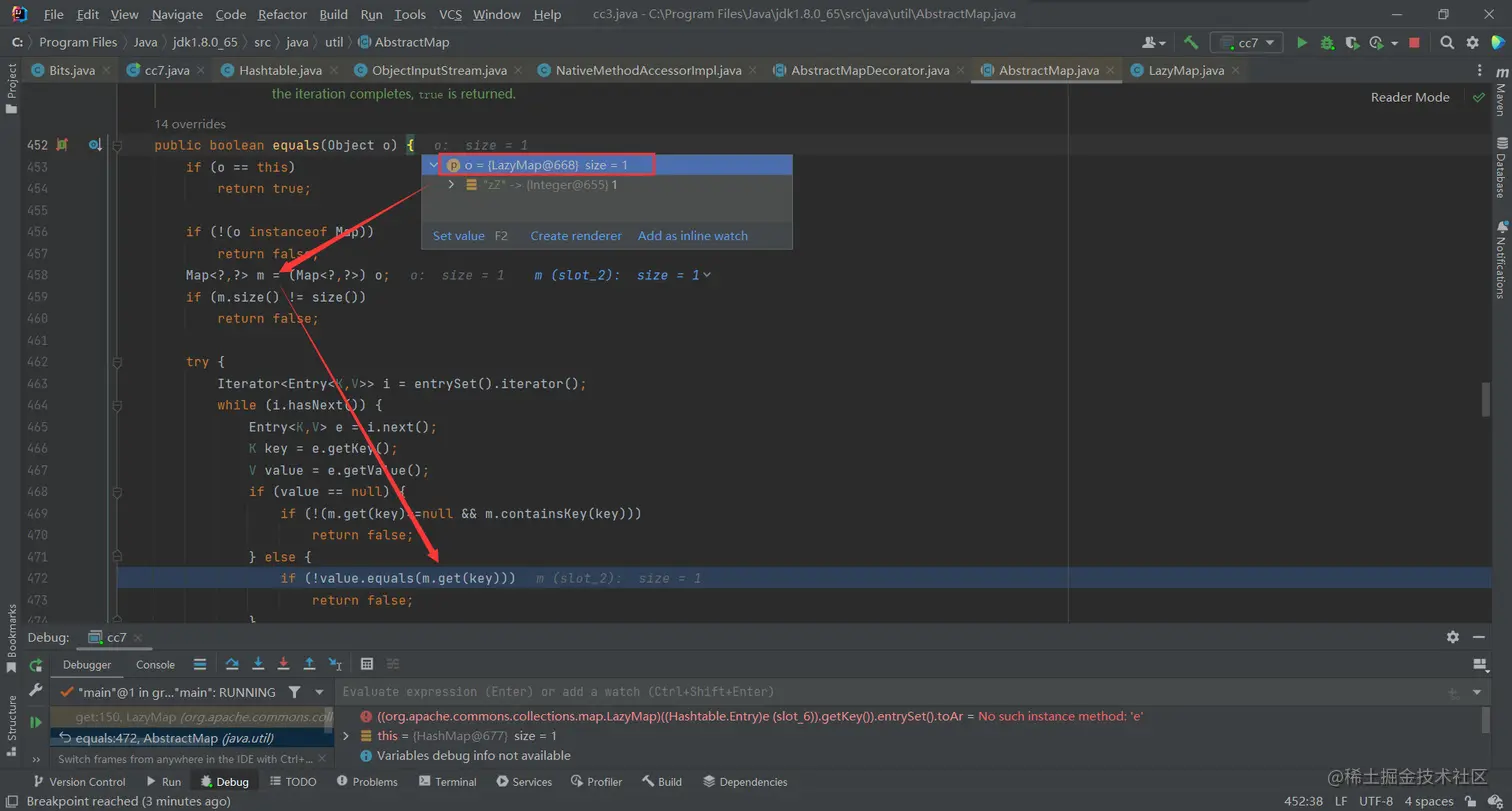Select the equals:472, AbstractMap frame

(192, 738)
